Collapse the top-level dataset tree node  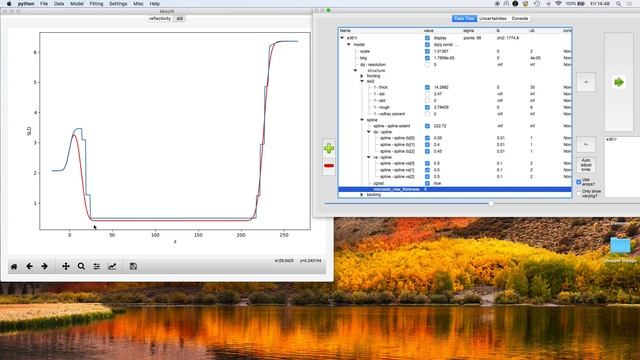(x=342, y=38)
